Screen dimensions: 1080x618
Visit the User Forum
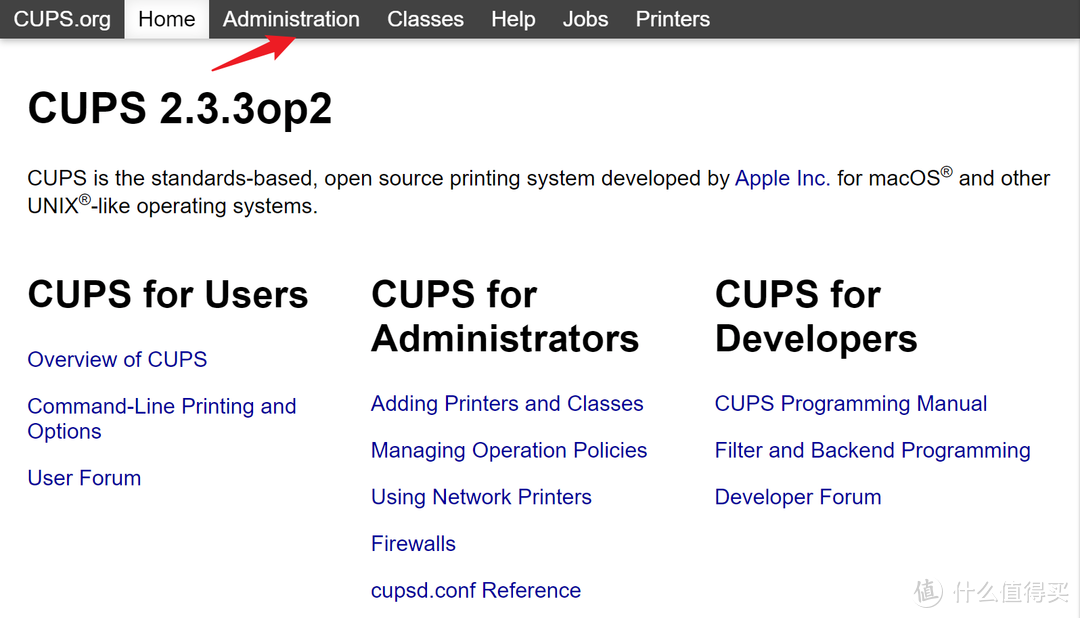pyautogui.click(x=84, y=478)
